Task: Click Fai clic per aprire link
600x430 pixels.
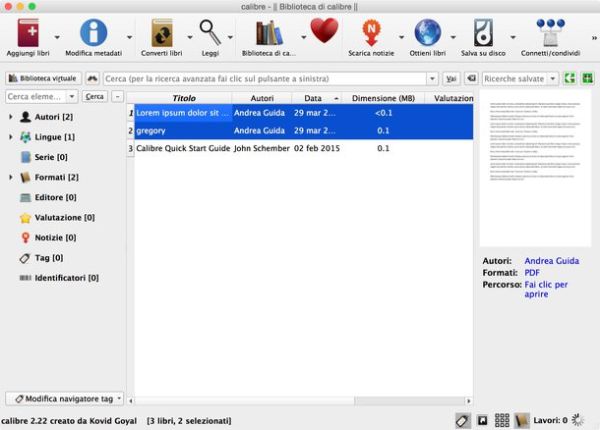Action: [546, 289]
